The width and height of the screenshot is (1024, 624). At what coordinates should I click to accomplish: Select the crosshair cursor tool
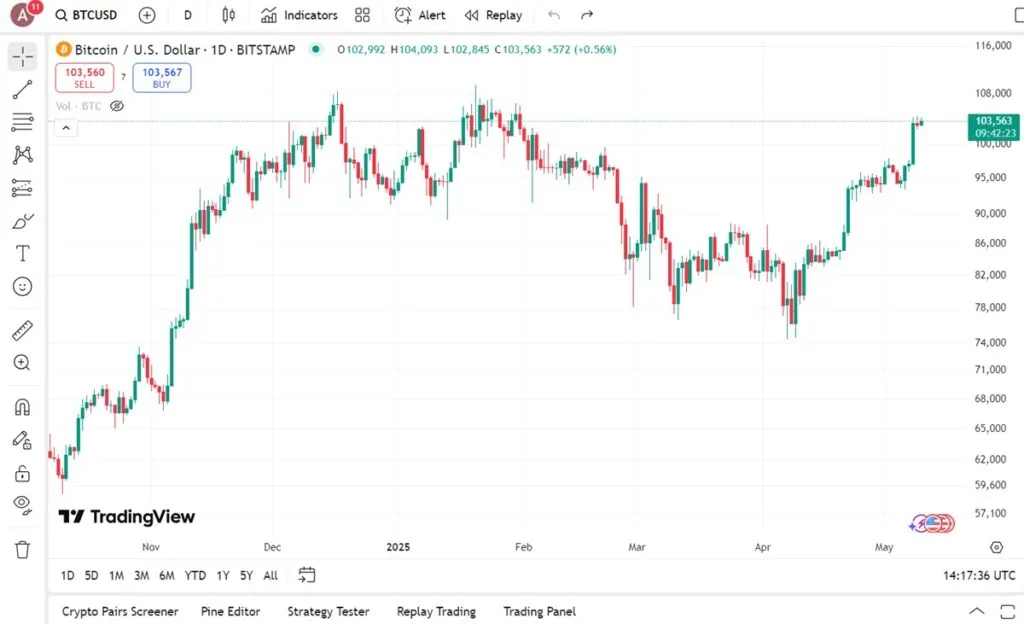click(21, 57)
